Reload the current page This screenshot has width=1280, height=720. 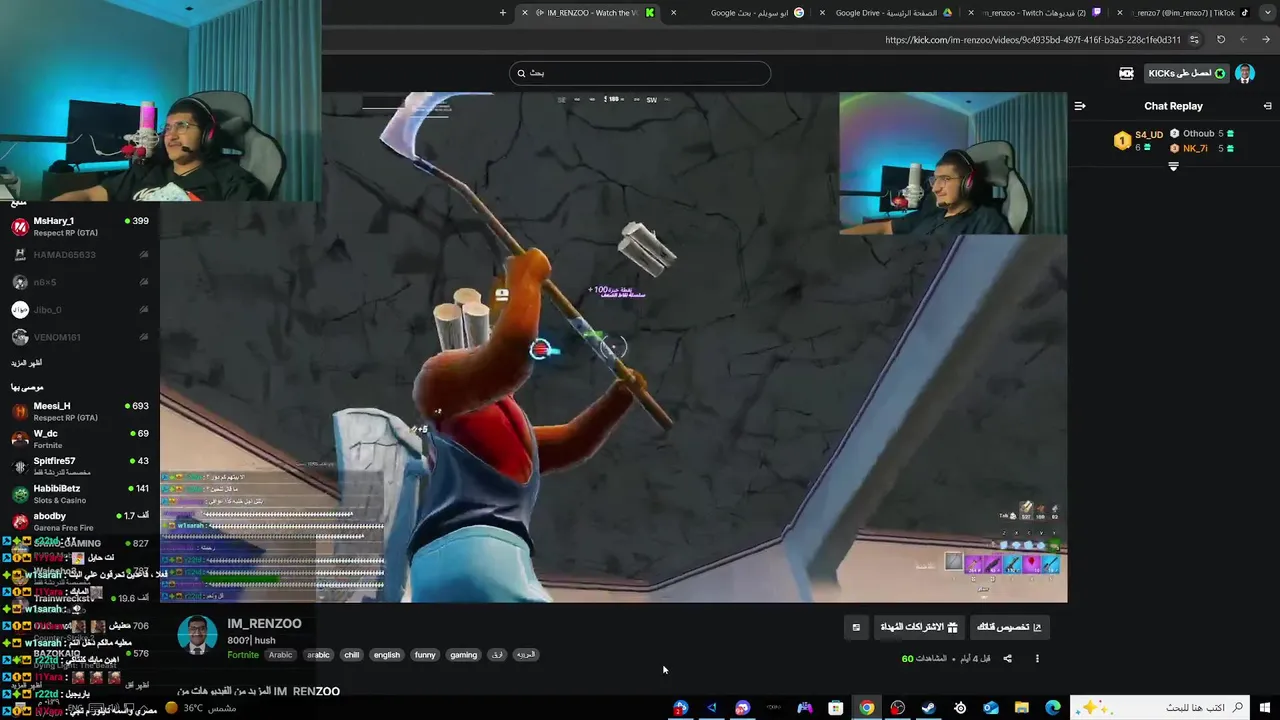point(1221,40)
